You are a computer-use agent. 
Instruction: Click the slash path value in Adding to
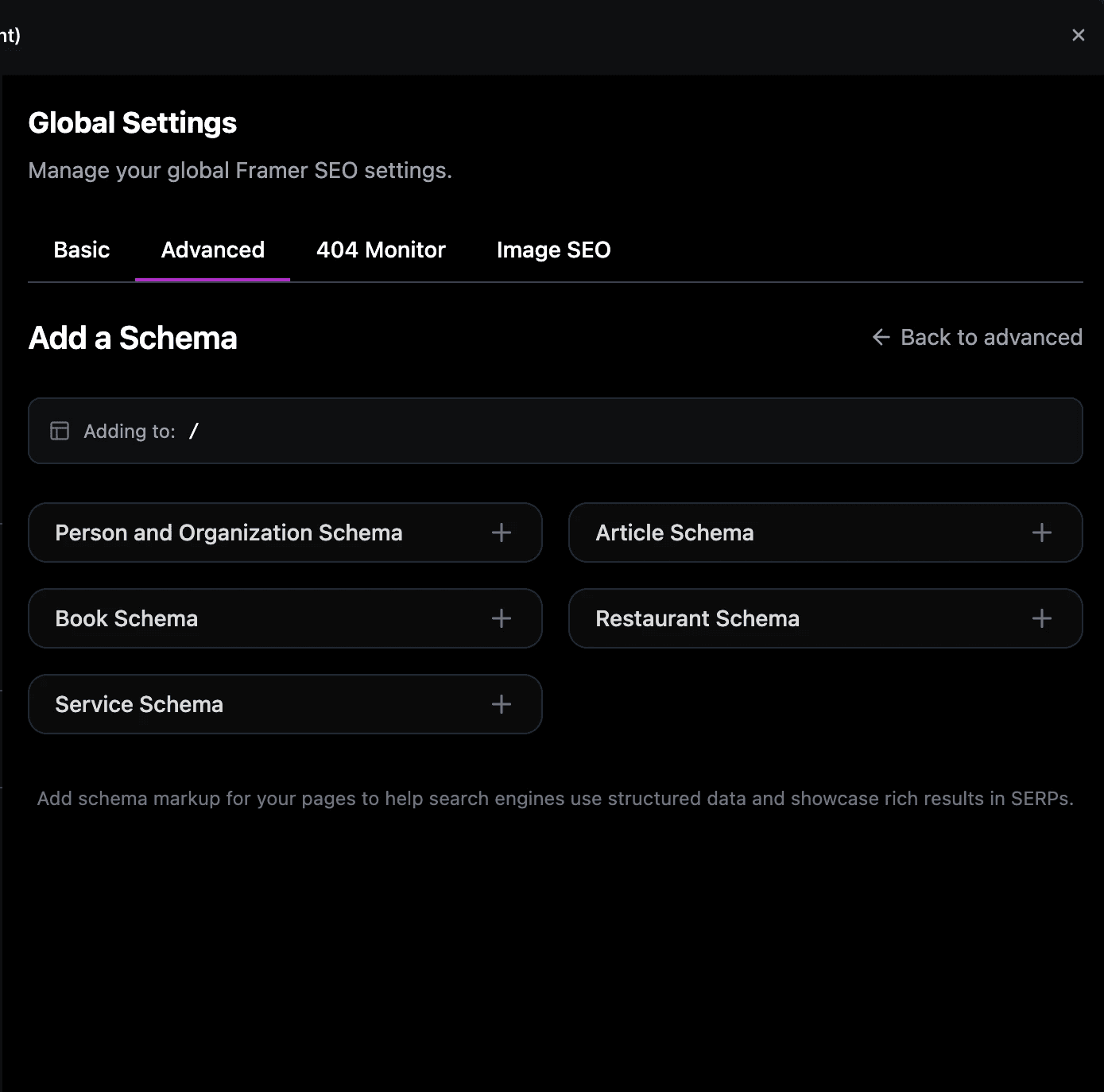(x=194, y=431)
